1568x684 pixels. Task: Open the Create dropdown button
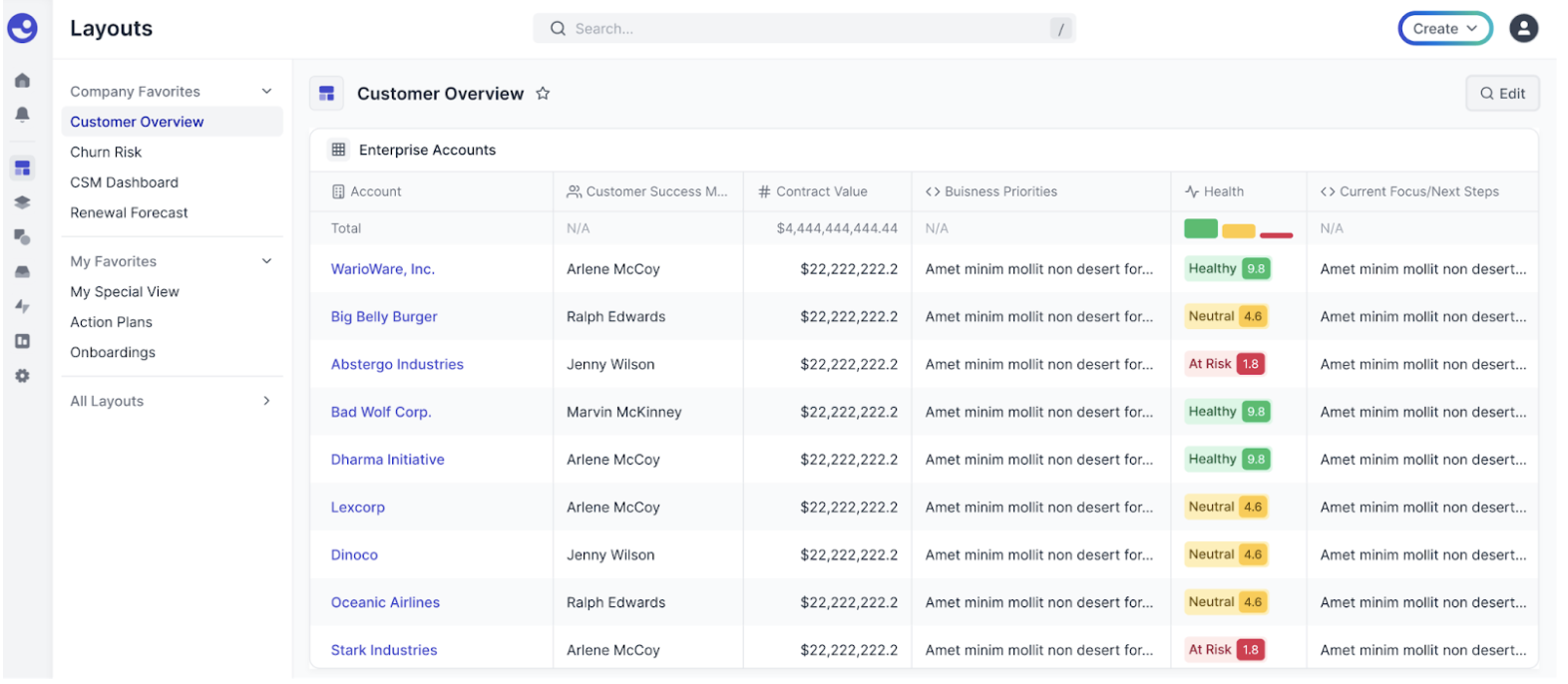[1445, 29]
